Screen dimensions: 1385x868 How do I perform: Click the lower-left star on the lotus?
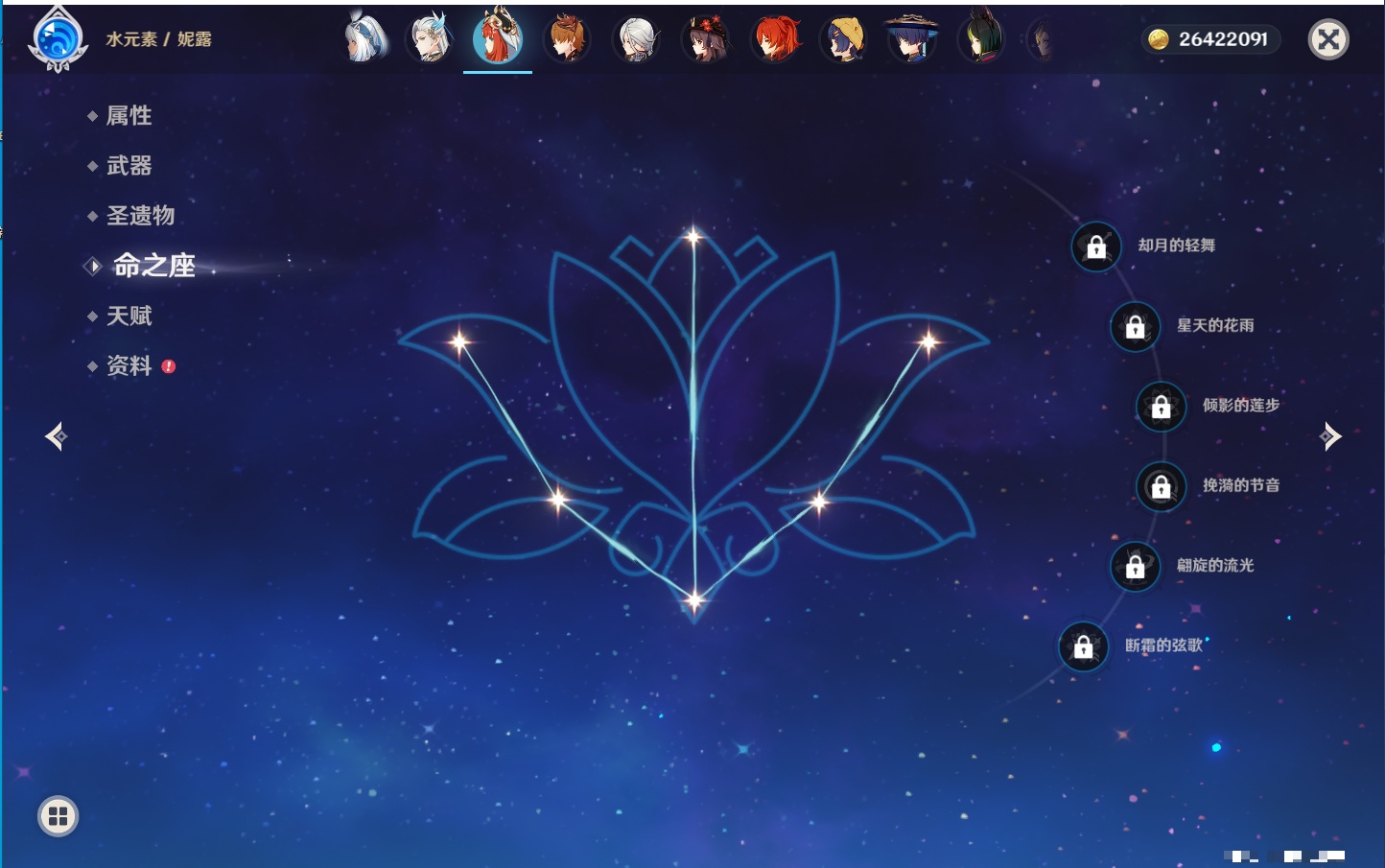(x=558, y=500)
